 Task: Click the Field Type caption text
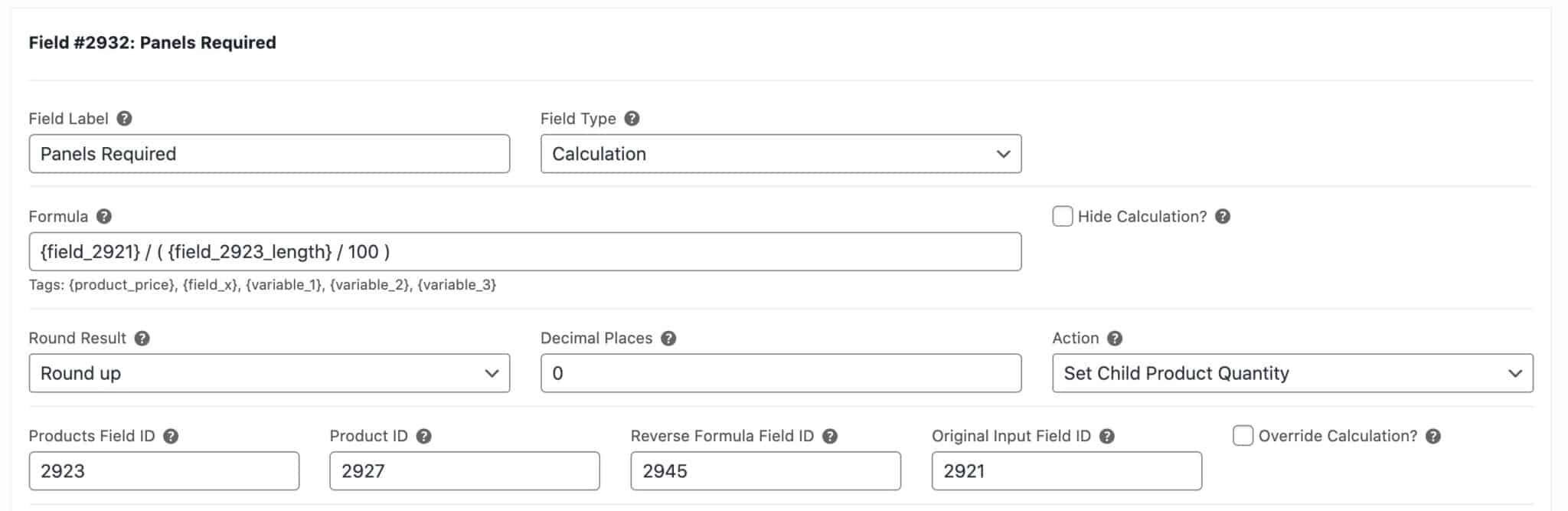point(578,119)
